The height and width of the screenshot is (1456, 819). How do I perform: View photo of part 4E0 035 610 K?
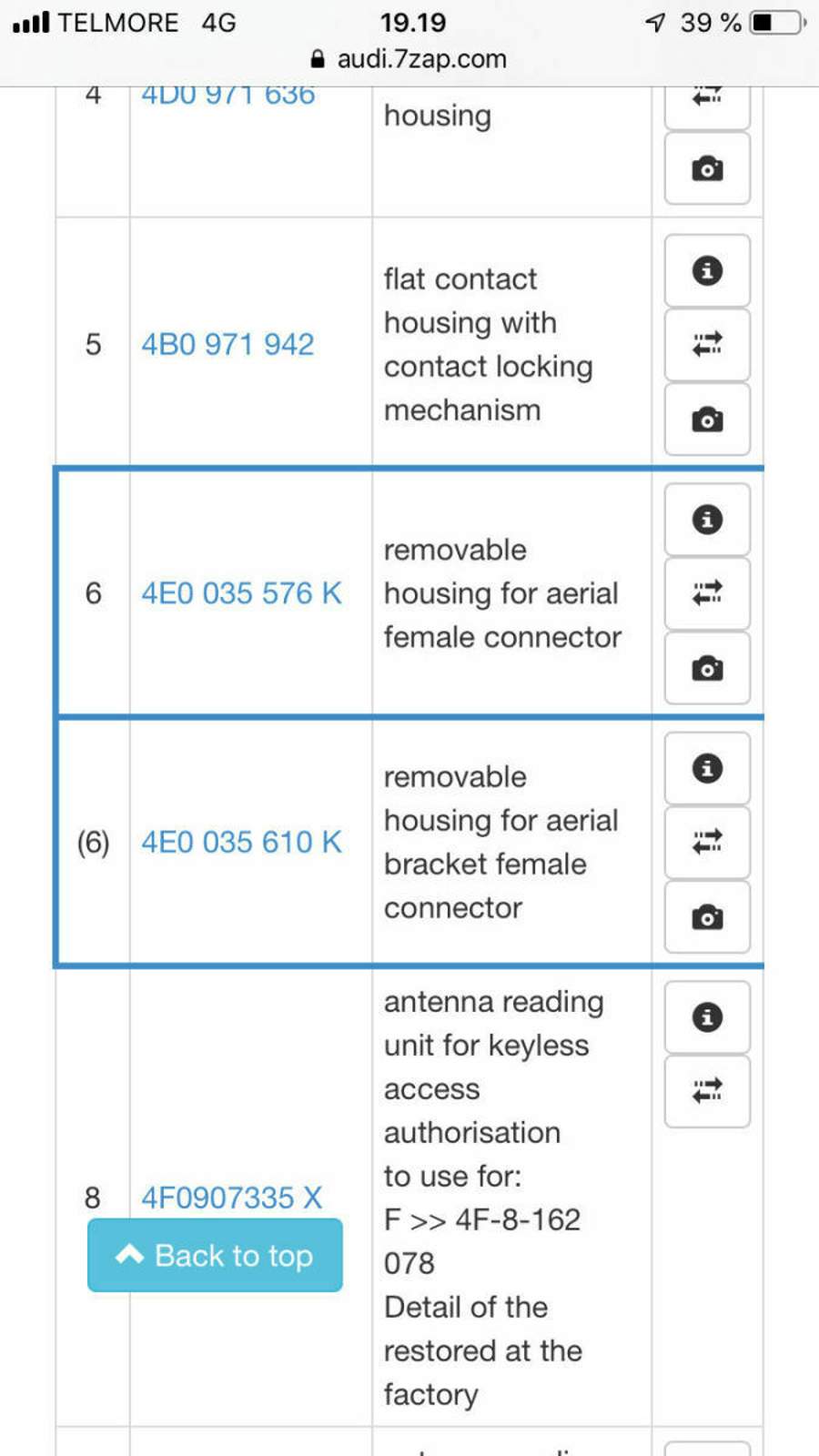(x=707, y=916)
